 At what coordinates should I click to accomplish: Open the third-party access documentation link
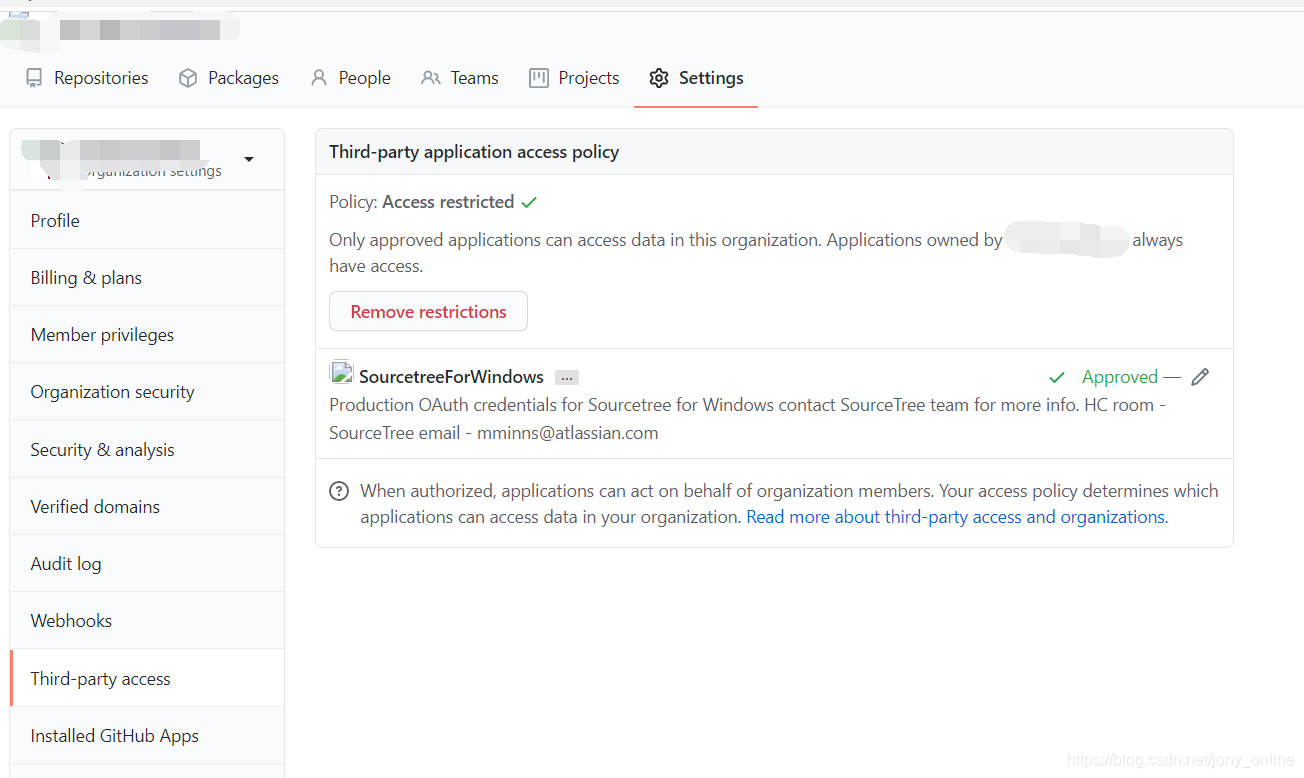point(956,516)
